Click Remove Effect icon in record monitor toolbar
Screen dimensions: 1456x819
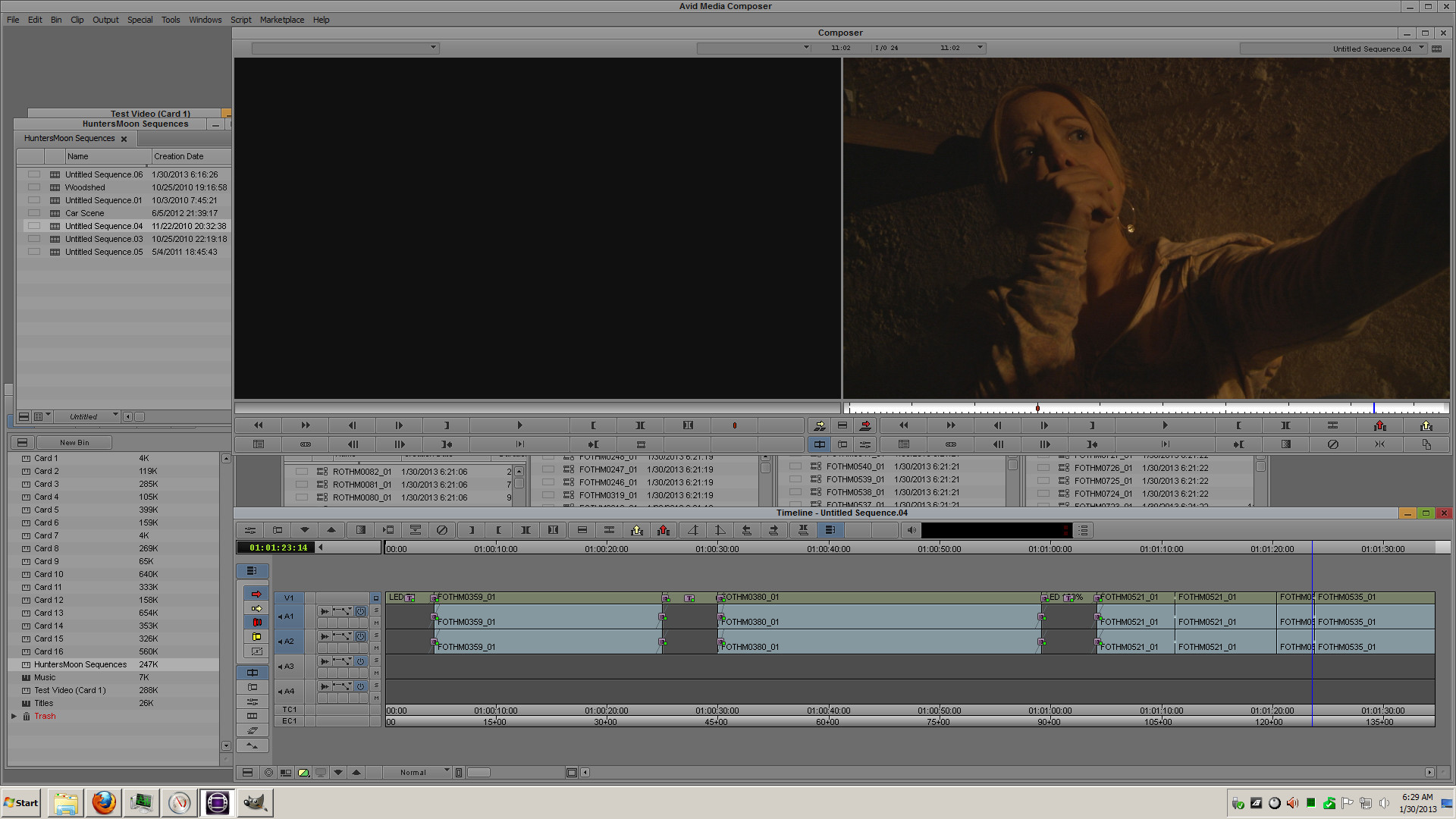(1332, 444)
